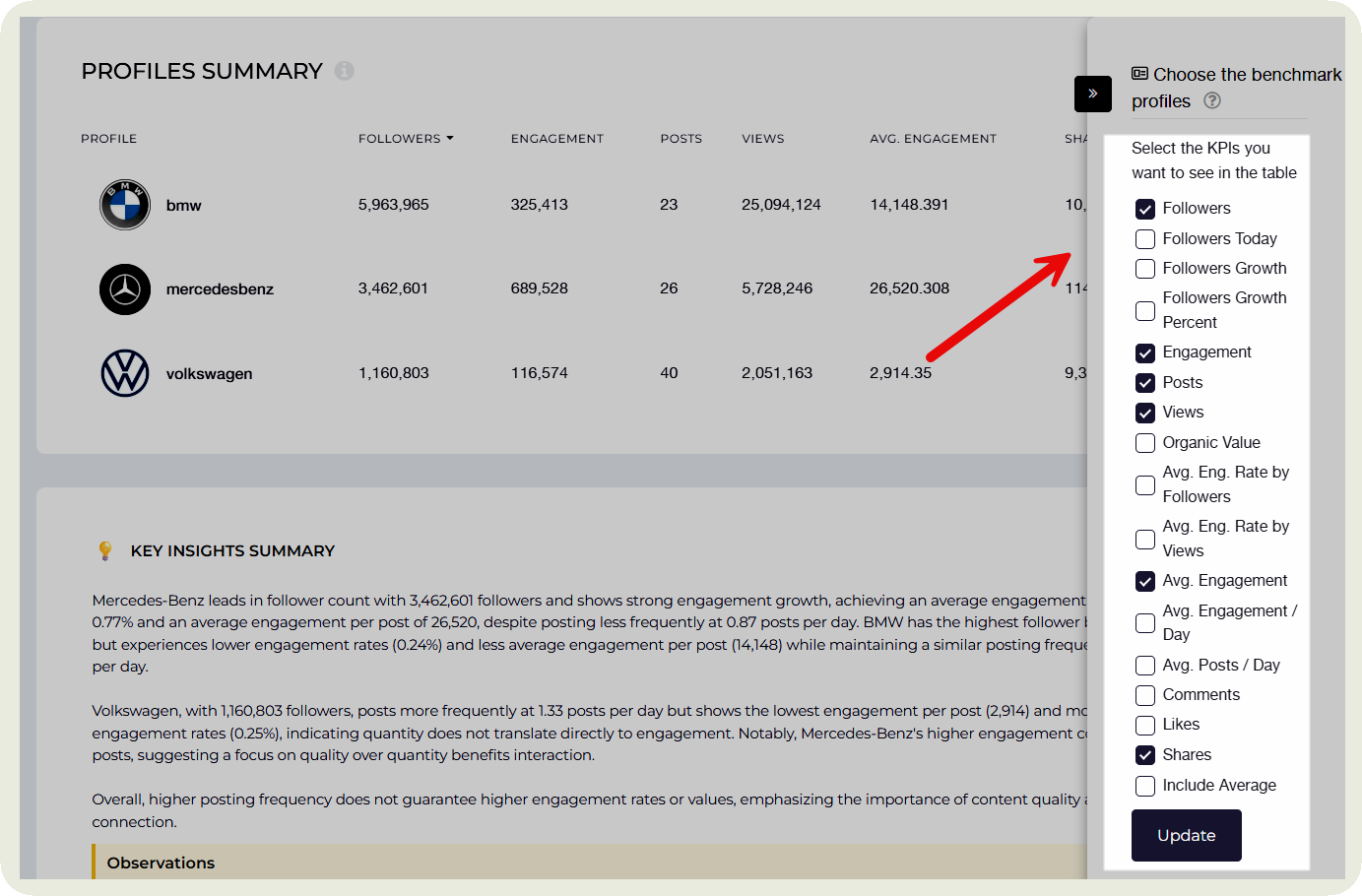
Task: Enable the Followers Today checkbox
Action: click(x=1145, y=239)
